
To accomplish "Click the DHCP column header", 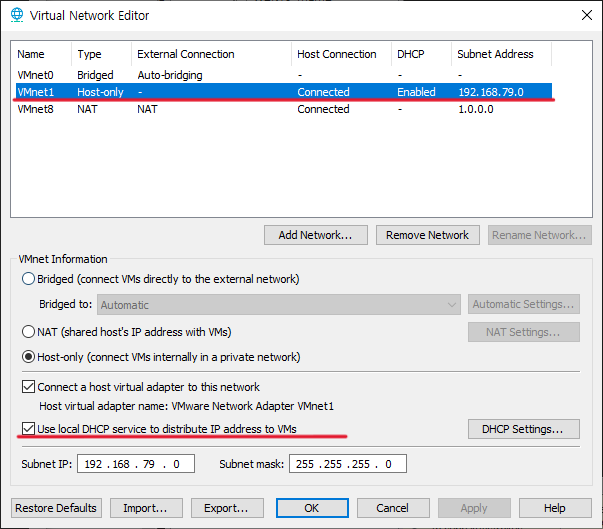I will click(421, 54).
